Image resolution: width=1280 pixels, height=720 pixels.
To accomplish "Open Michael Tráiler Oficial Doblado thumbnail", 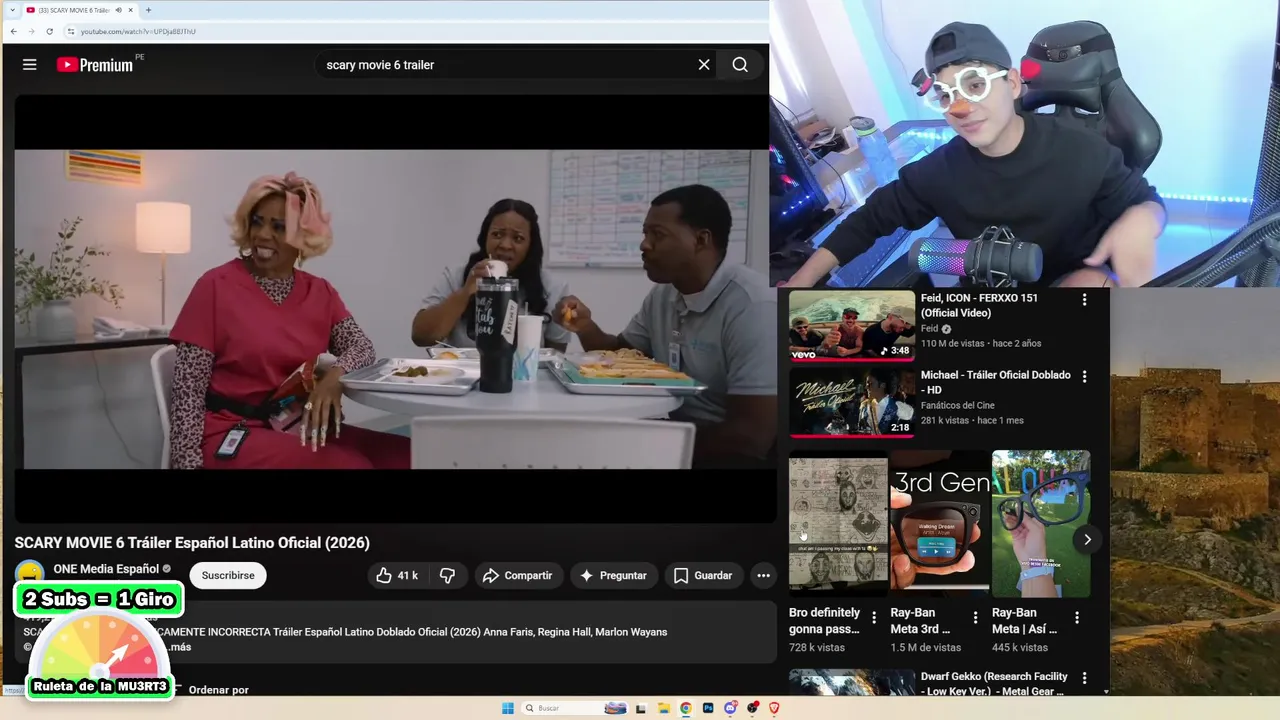I will (x=852, y=402).
